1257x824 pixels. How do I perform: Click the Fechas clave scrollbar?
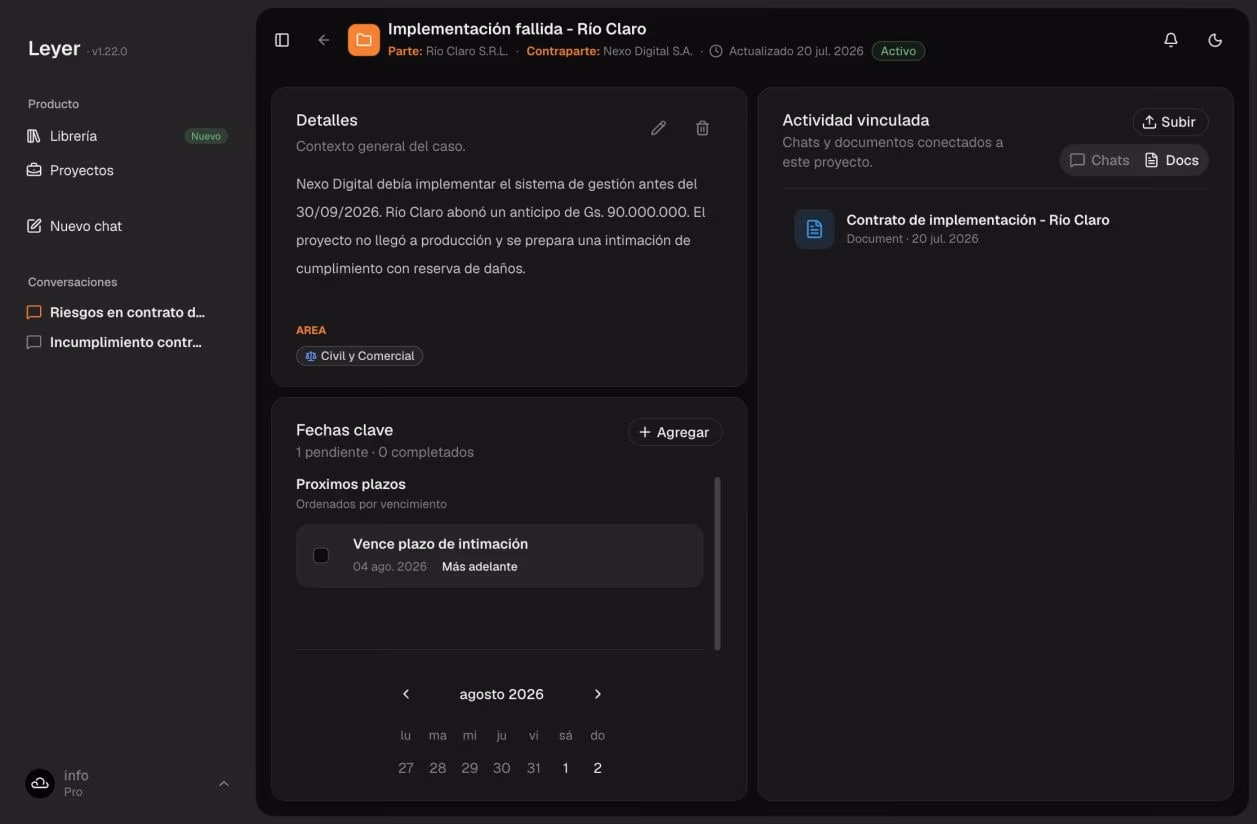click(x=717, y=564)
